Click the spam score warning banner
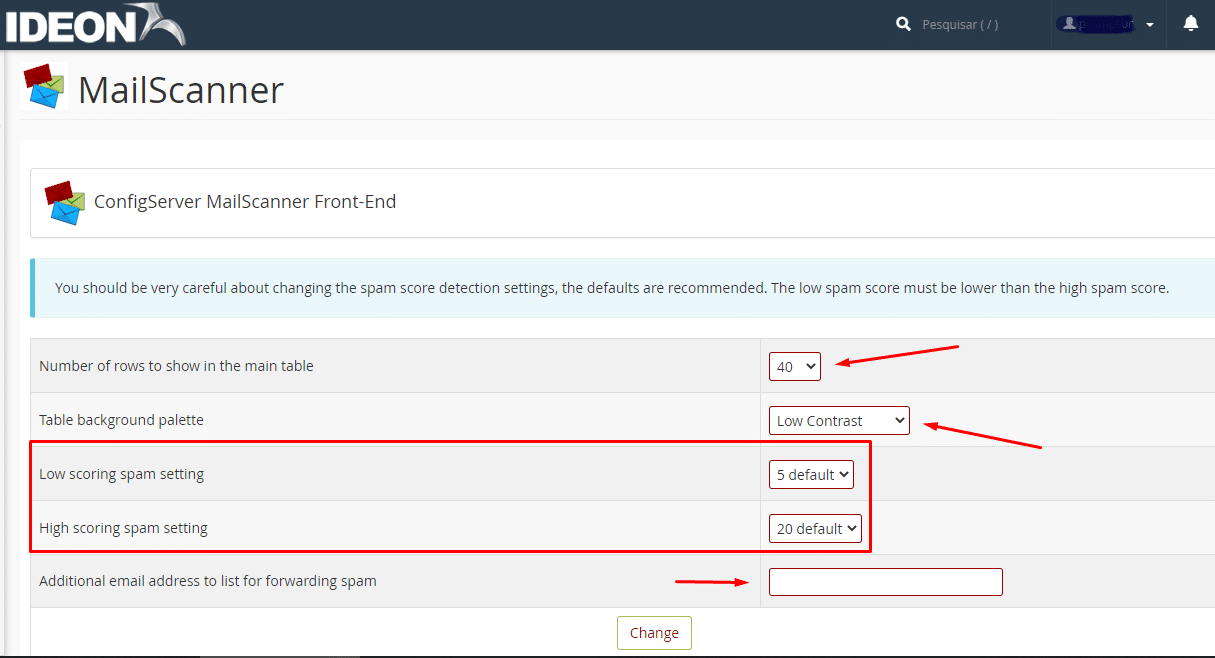The width and height of the screenshot is (1215, 658). [x=608, y=288]
